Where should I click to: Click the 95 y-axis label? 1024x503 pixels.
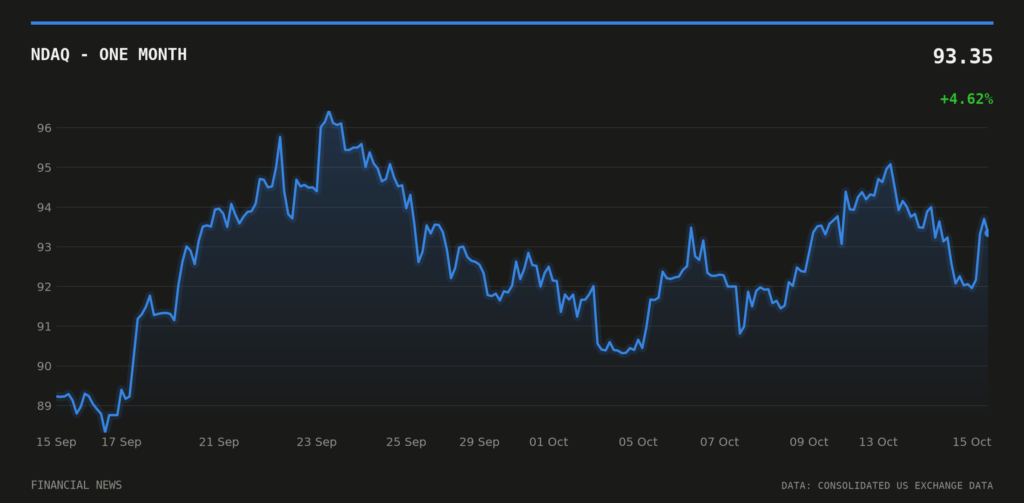(x=43, y=168)
